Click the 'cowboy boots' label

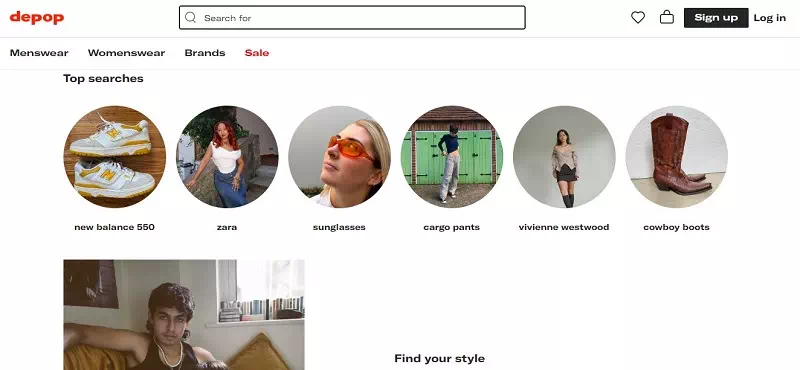(x=677, y=227)
